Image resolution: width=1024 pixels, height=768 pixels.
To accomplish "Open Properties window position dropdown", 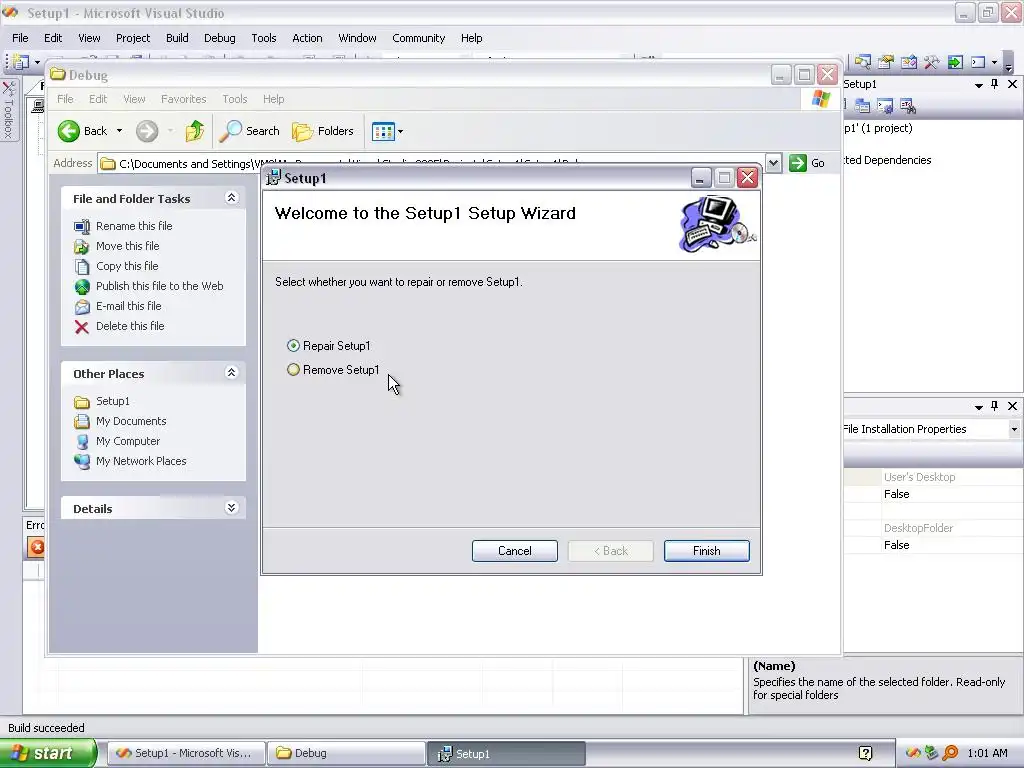I will coord(978,407).
